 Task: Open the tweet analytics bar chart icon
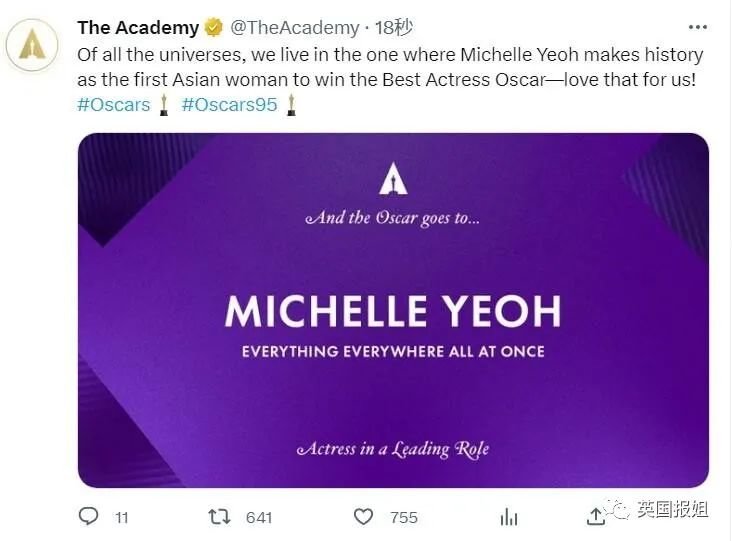pyautogui.click(x=509, y=516)
